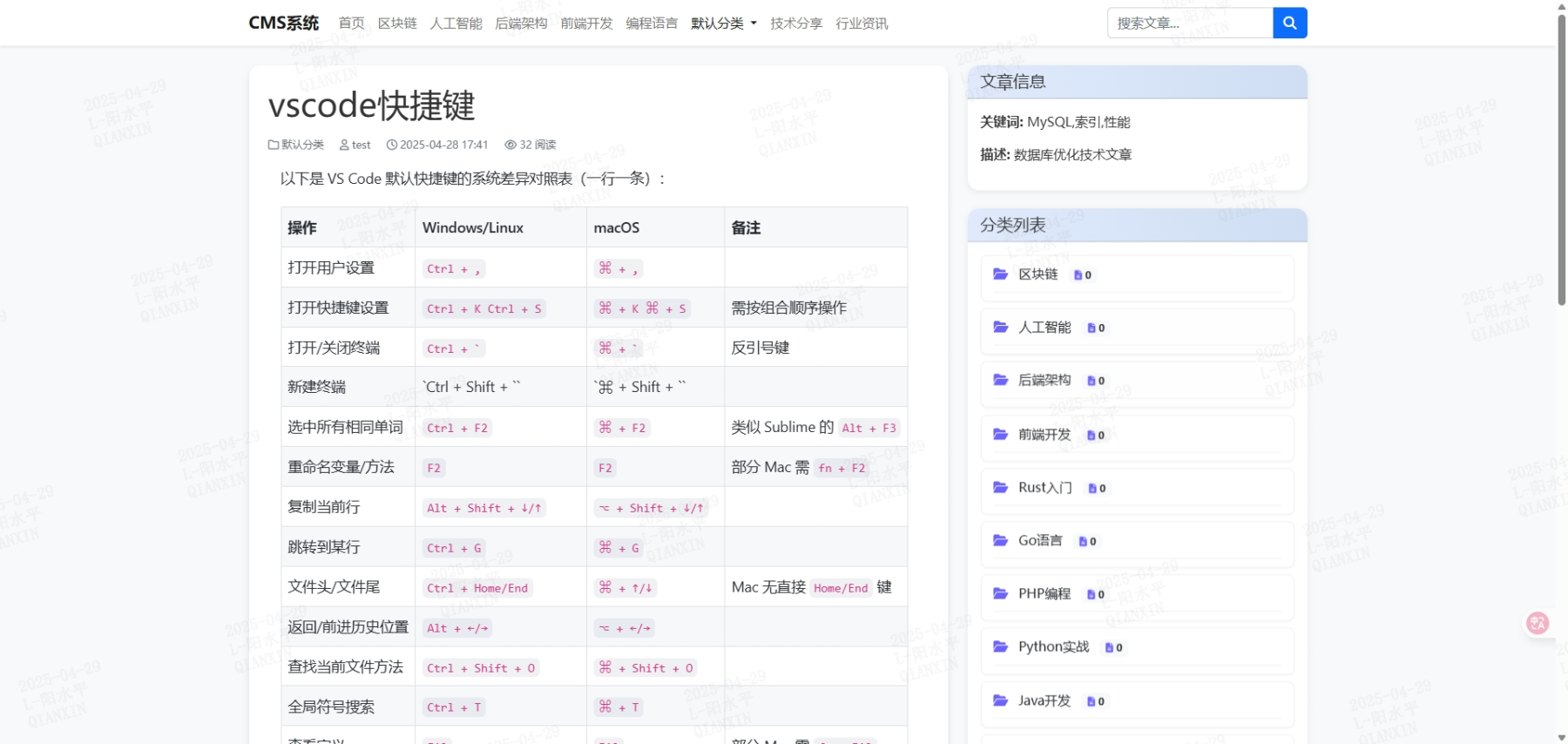
Task: Click the folder icon beside 前端开发 category
Action: (x=1001, y=435)
